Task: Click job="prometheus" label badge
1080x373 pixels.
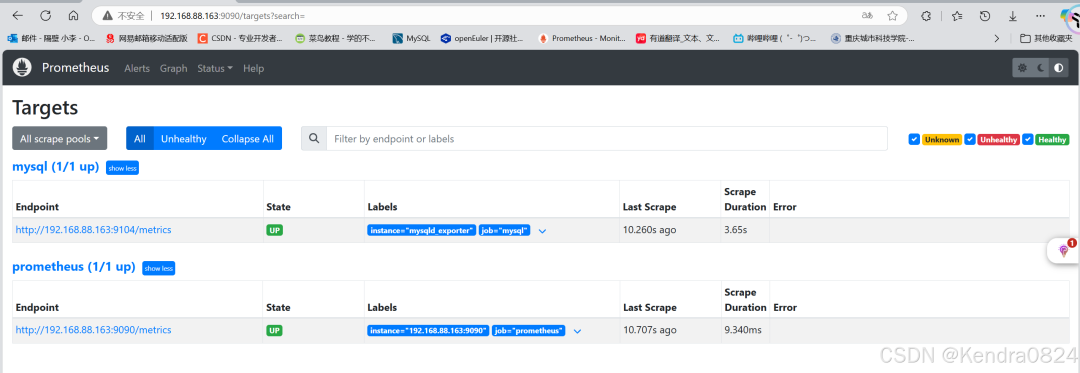Action: point(529,331)
